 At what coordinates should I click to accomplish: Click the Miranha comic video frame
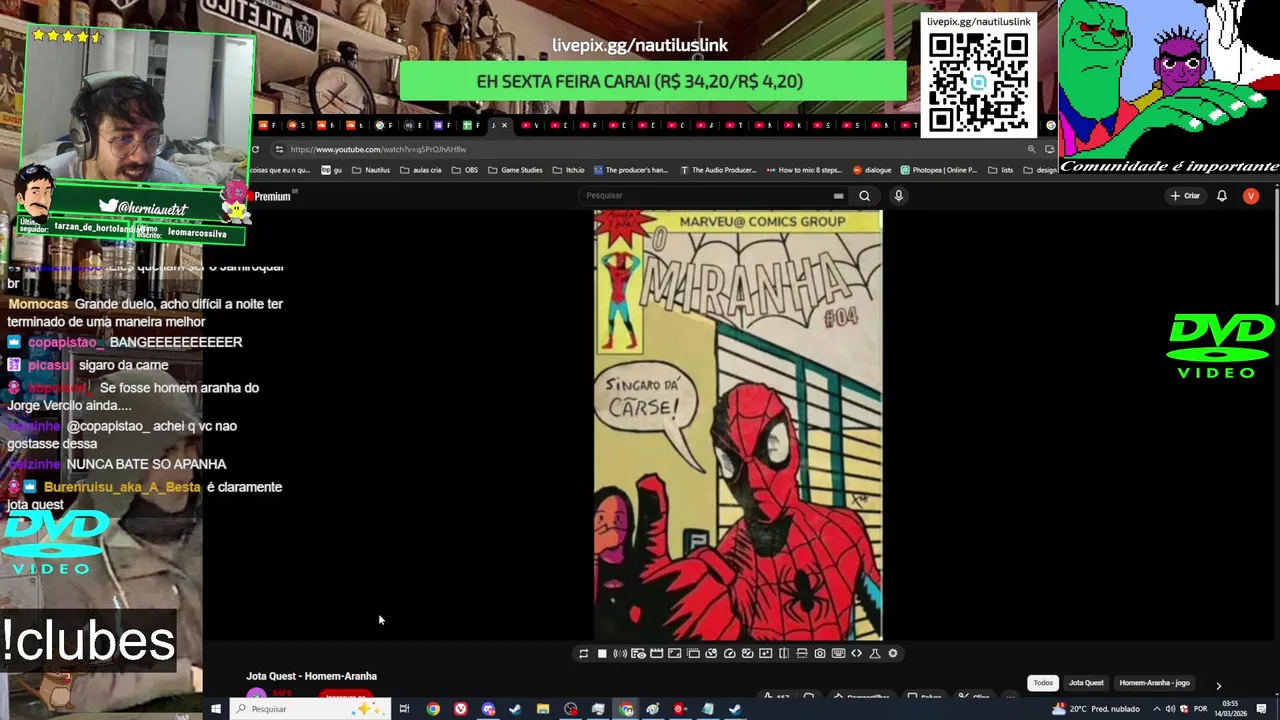tap(738, 425)
